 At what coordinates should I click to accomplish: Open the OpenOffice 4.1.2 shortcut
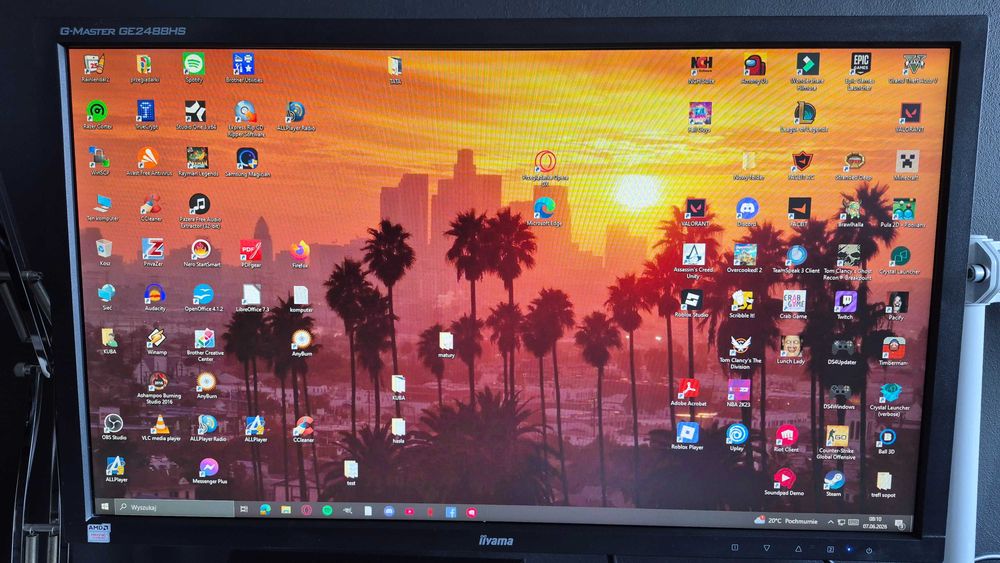[x=203, y=298]
